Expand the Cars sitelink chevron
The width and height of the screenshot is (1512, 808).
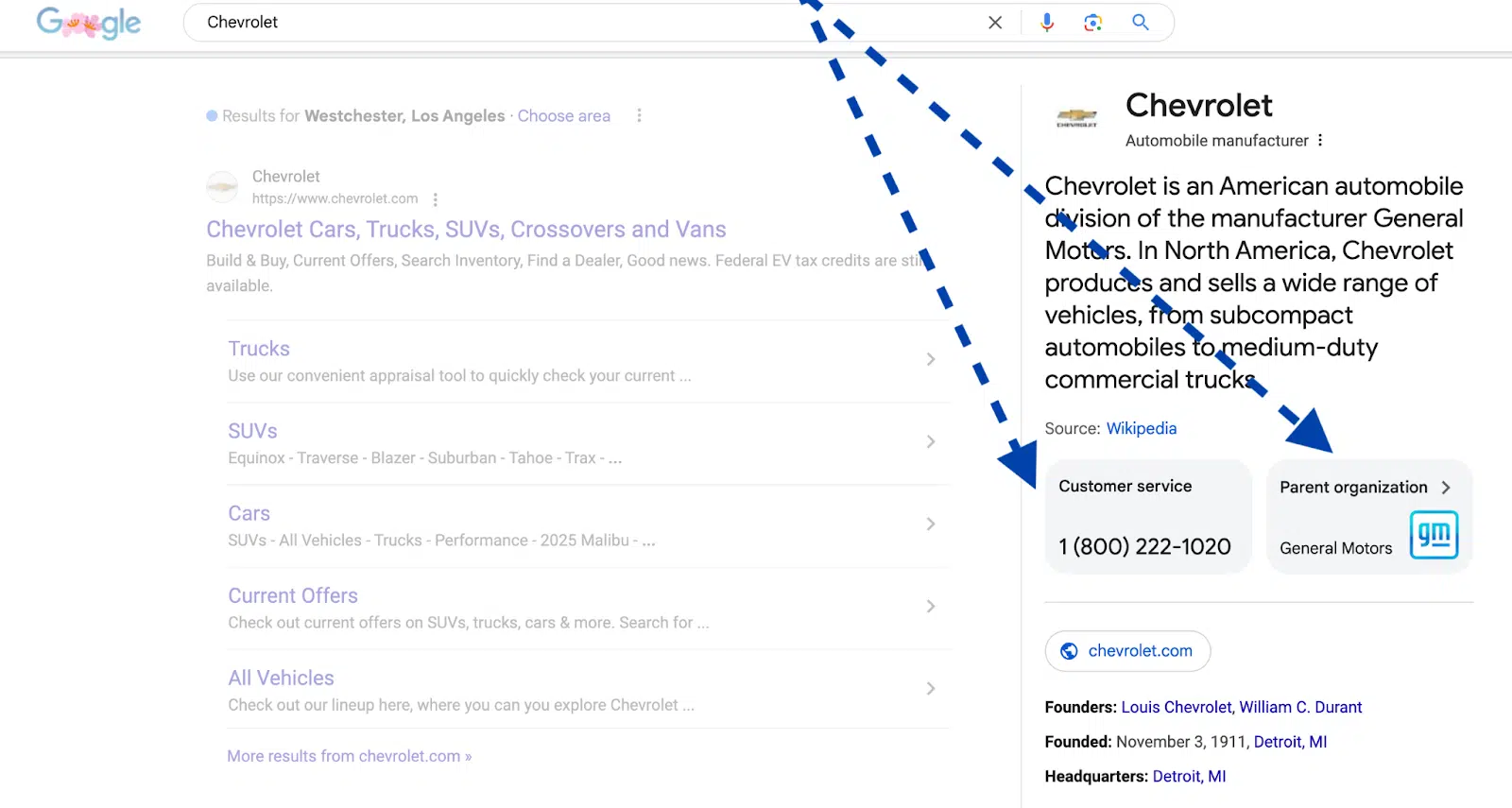point(931,524)
